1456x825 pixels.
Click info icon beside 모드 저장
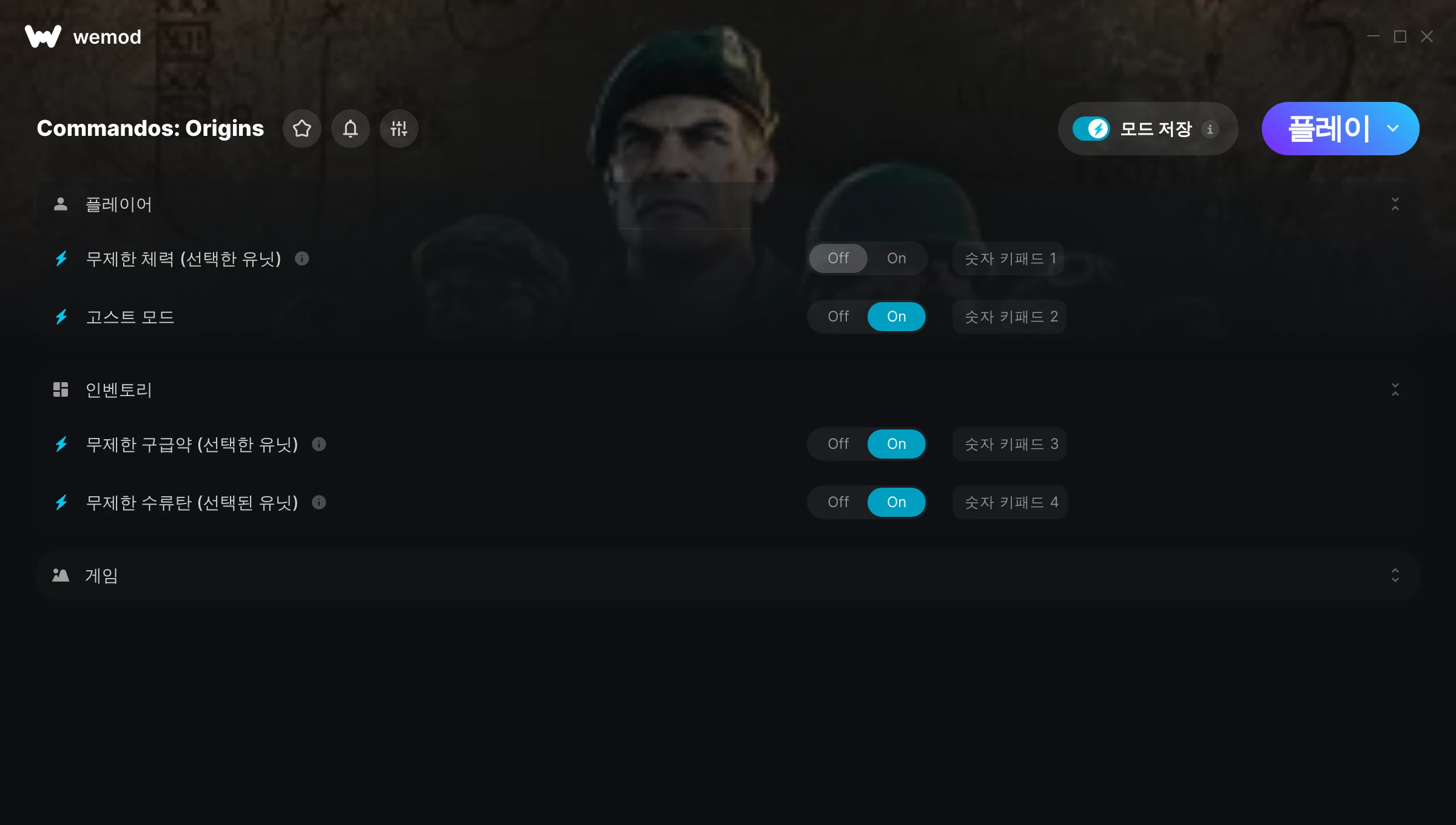tap(1210, 129)
